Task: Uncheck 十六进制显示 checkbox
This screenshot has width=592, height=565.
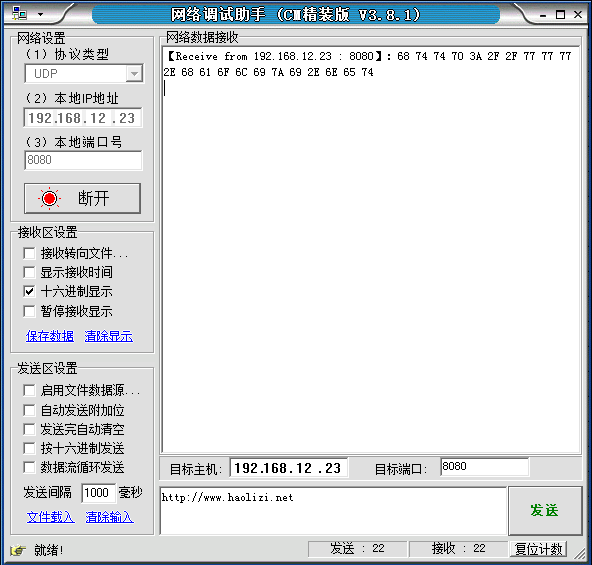Action: 29,292
